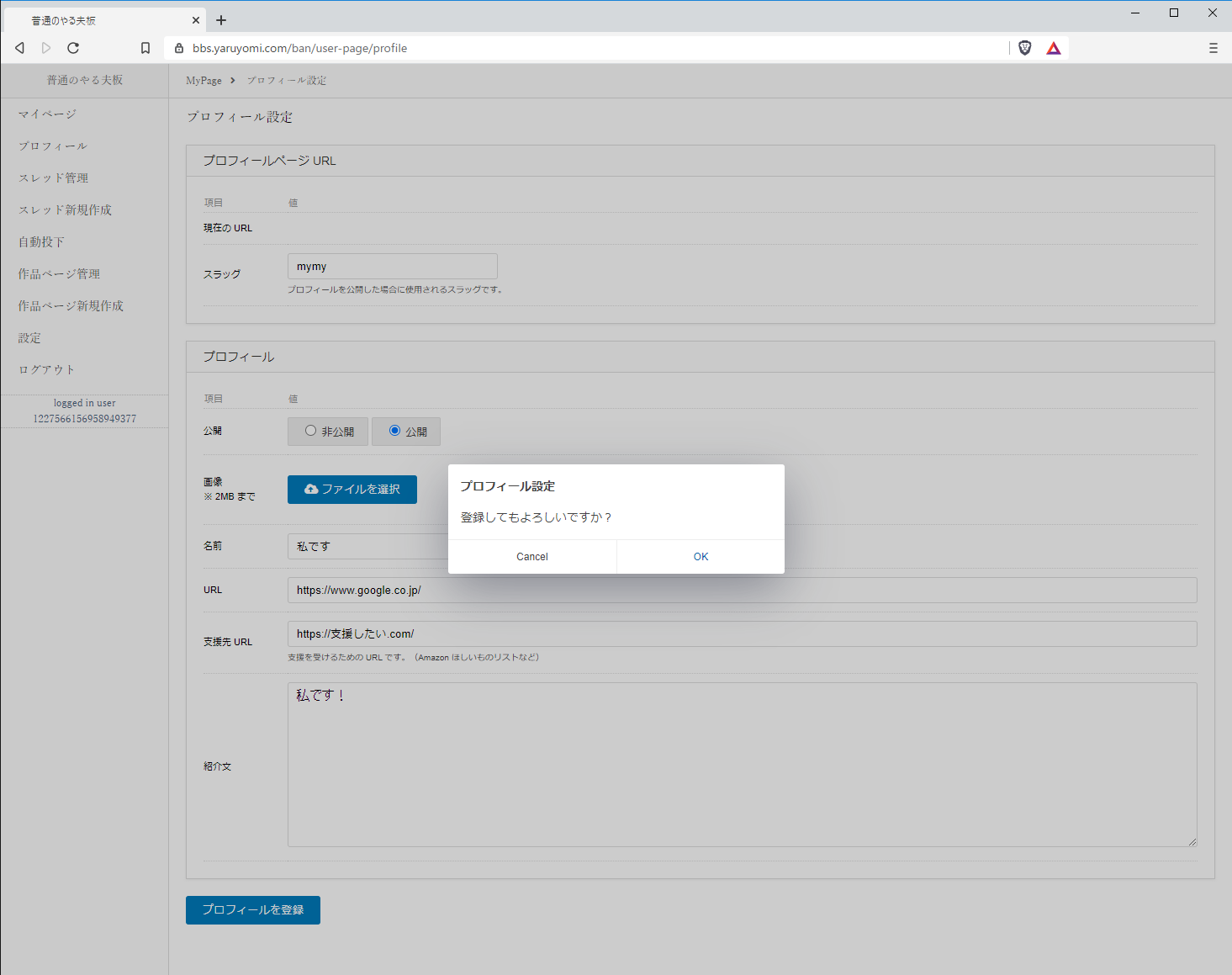The width and height of the screenshot is (1232, 975).
Task: Click the bookmark icon in the address bar
Action: click(145, 48)
